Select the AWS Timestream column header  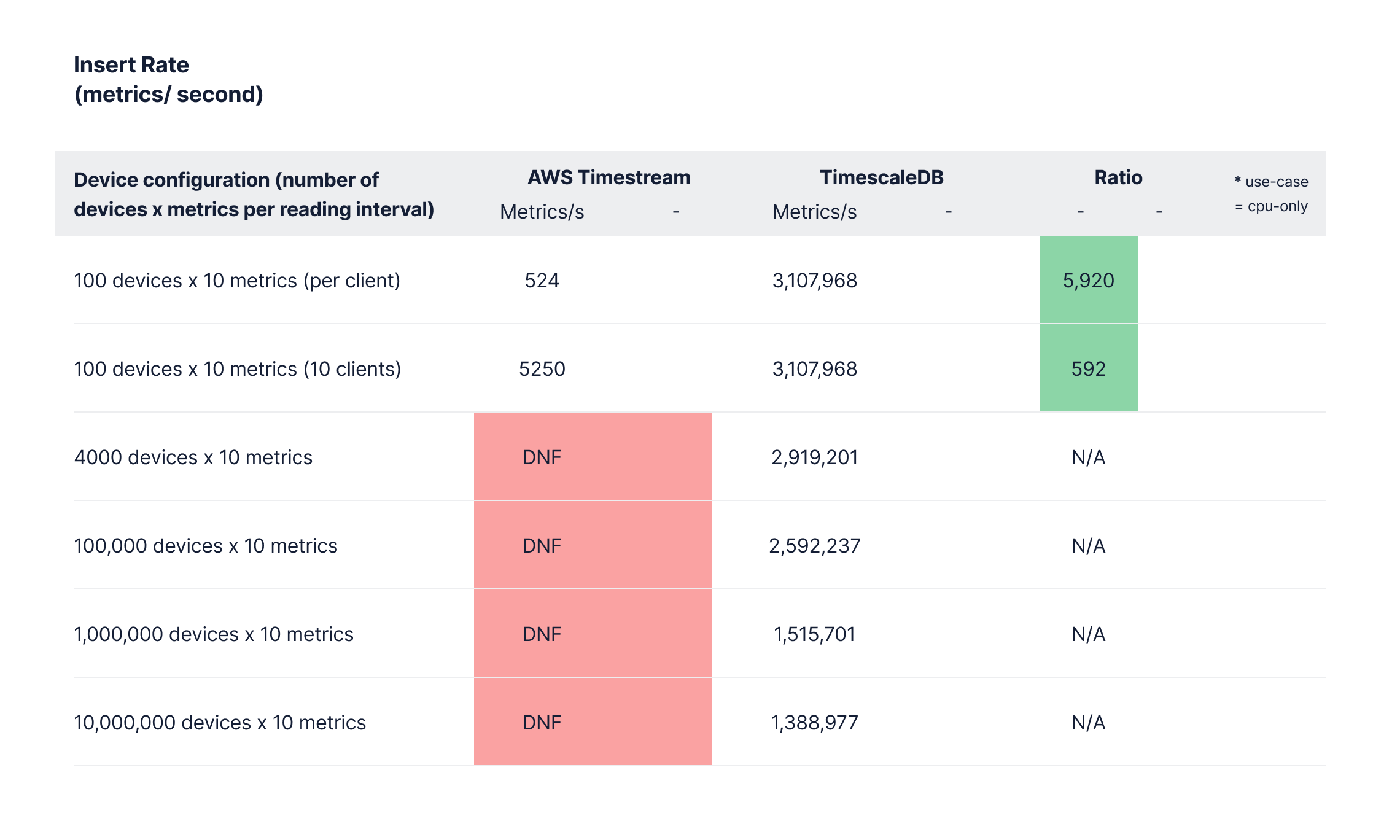(x=609, y=177)
